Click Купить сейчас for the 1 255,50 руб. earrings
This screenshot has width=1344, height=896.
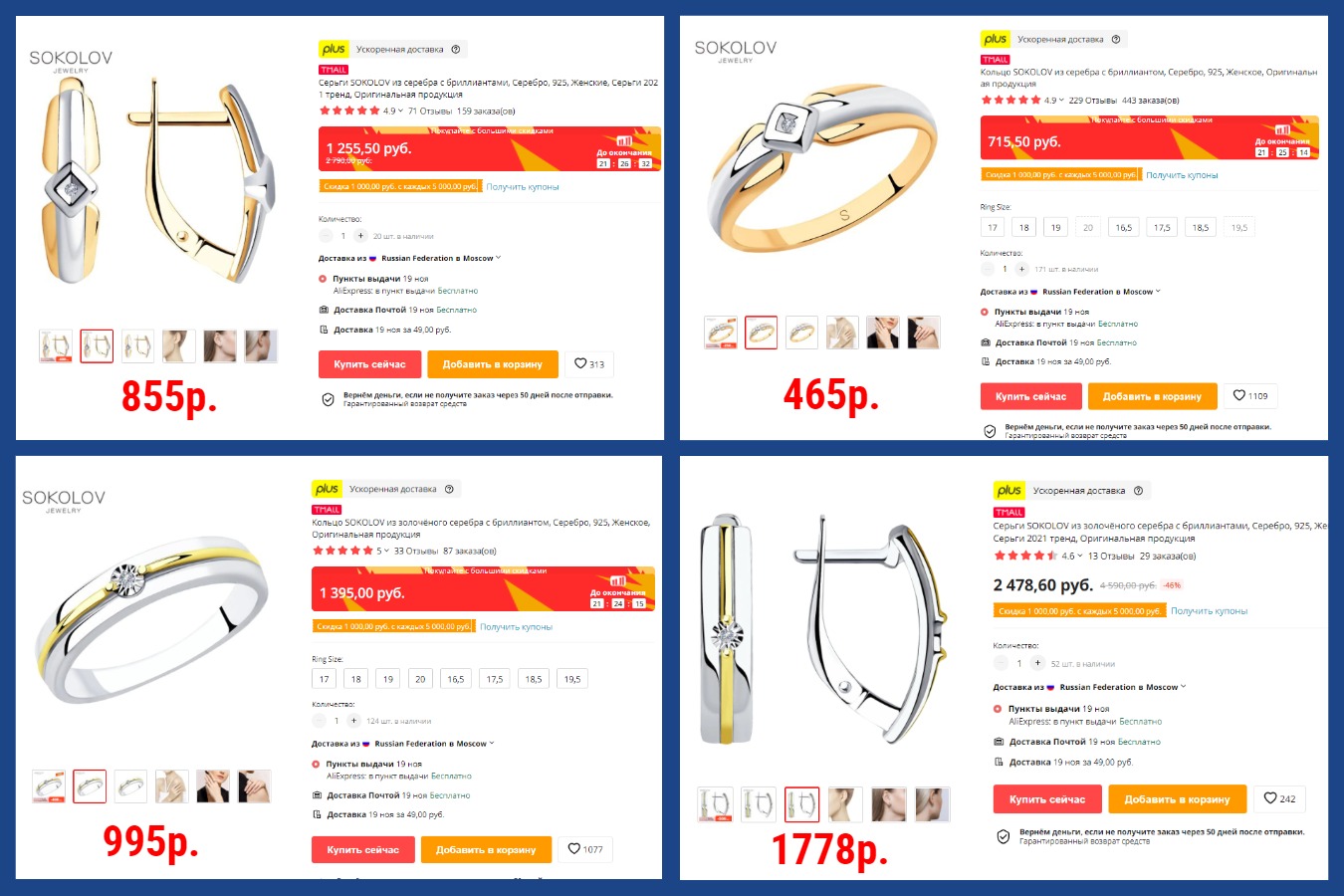[x=369, y=364]
